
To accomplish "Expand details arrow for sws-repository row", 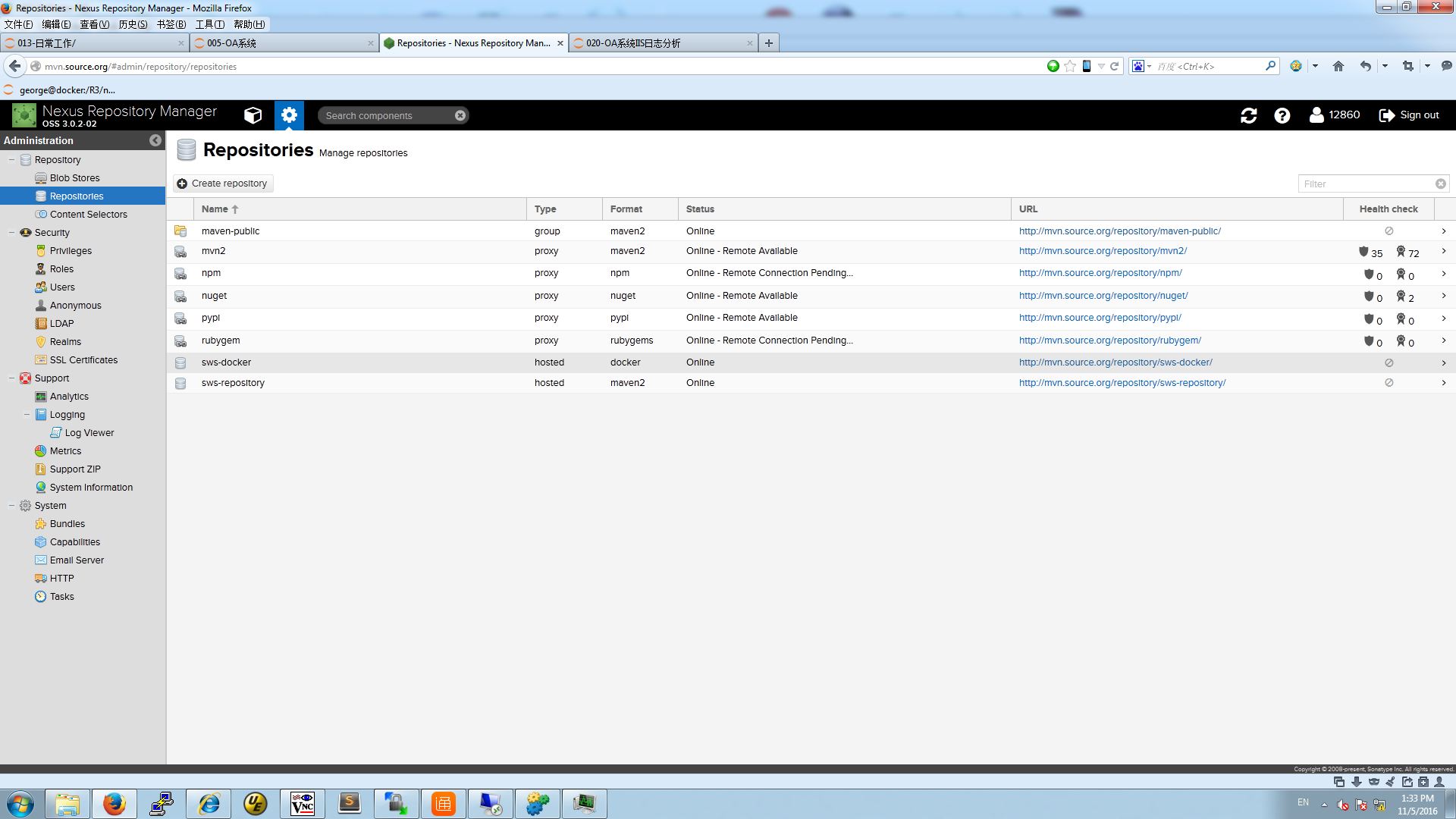I will click(1443, 383).
